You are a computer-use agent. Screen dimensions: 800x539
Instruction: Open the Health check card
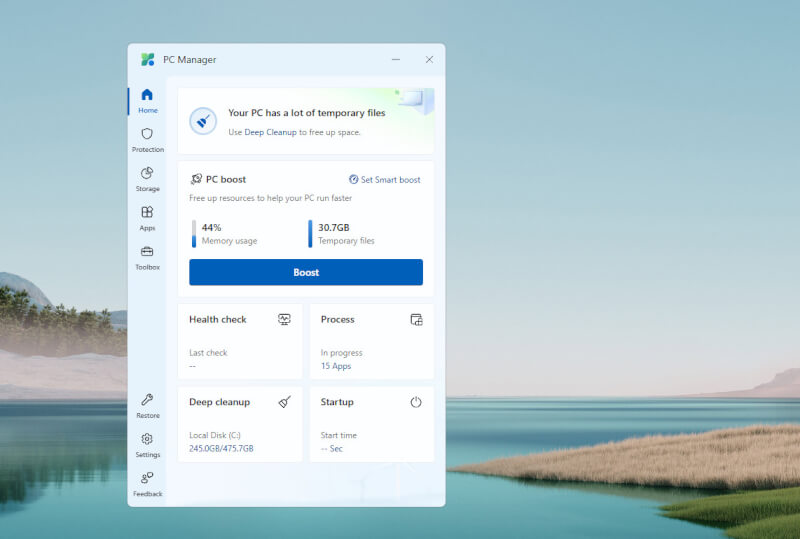[x=240, y=341]
